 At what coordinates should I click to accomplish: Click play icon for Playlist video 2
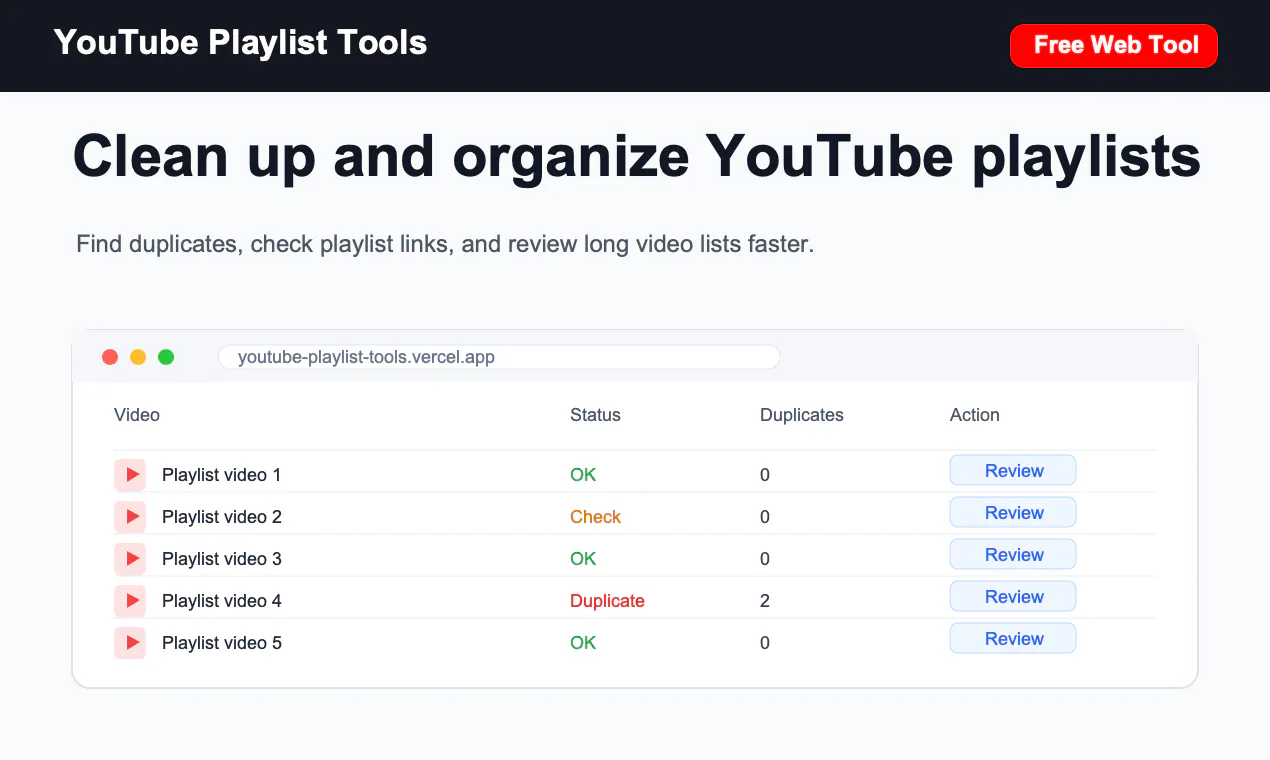[130, 517]
